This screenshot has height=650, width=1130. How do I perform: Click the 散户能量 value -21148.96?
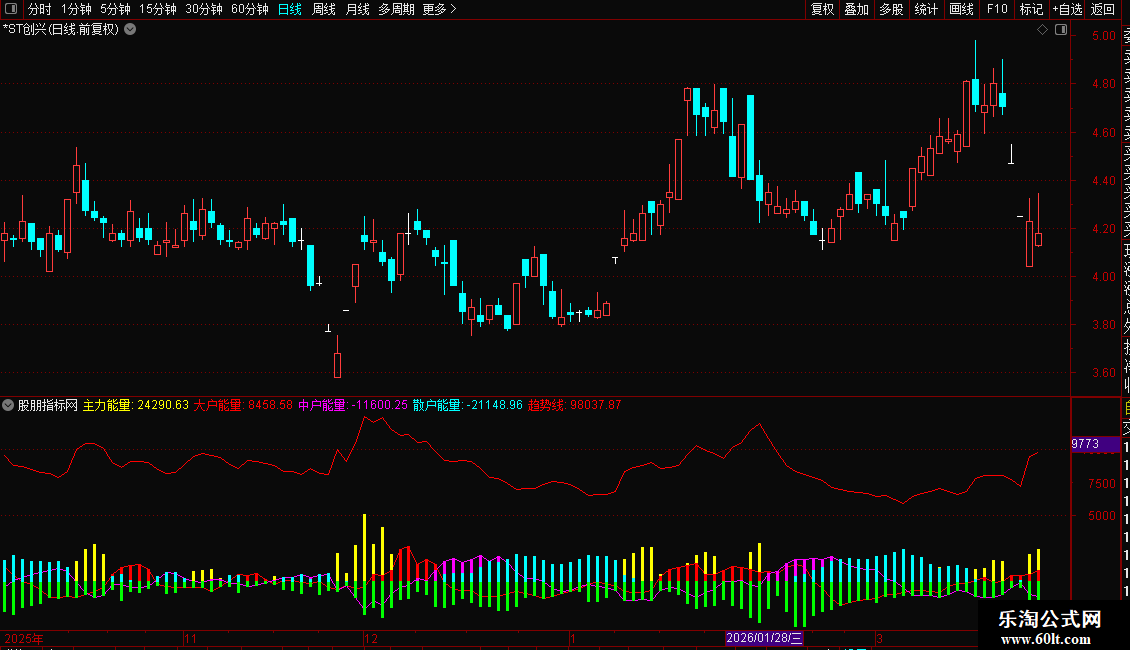click(x=494, y=405)
